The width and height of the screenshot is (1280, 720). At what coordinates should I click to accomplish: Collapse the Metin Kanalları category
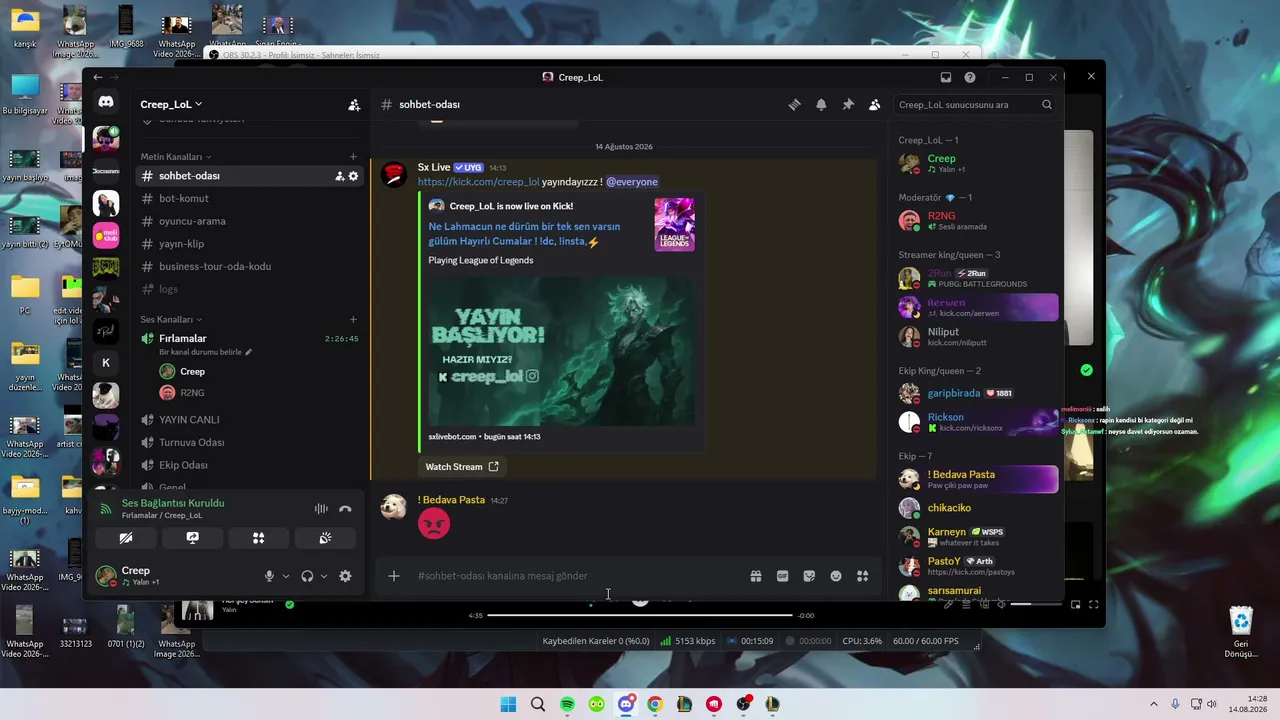coord(176,157)
